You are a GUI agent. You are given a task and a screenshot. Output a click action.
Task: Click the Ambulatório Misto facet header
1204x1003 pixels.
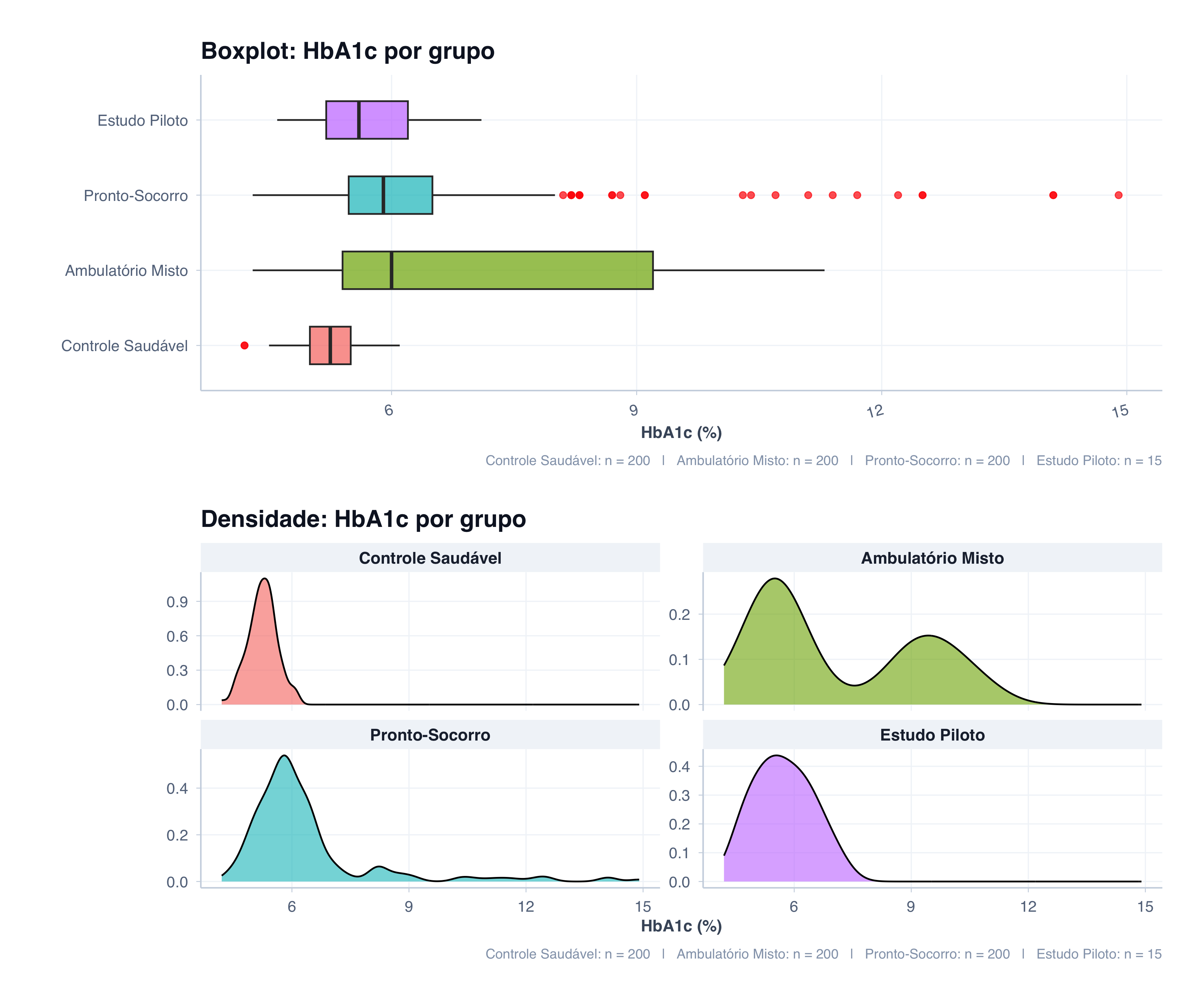click(x=932, y=558)
